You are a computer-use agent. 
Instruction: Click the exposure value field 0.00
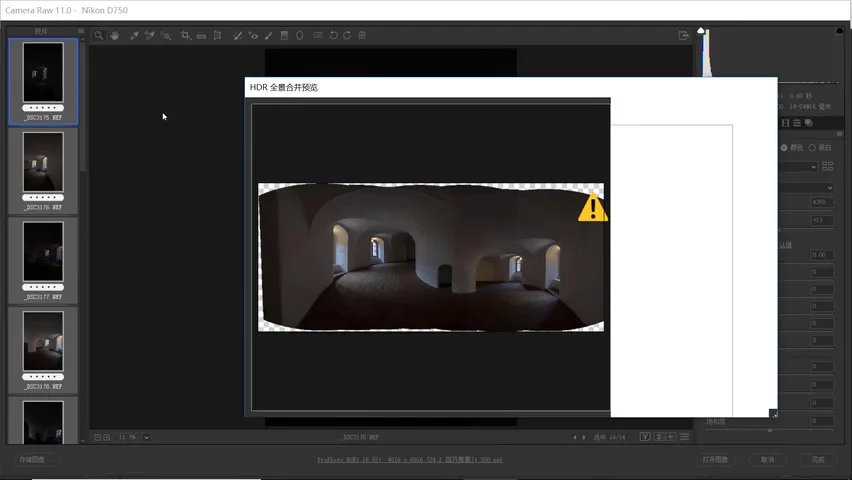pyautogui.click(x=822, y=254)
